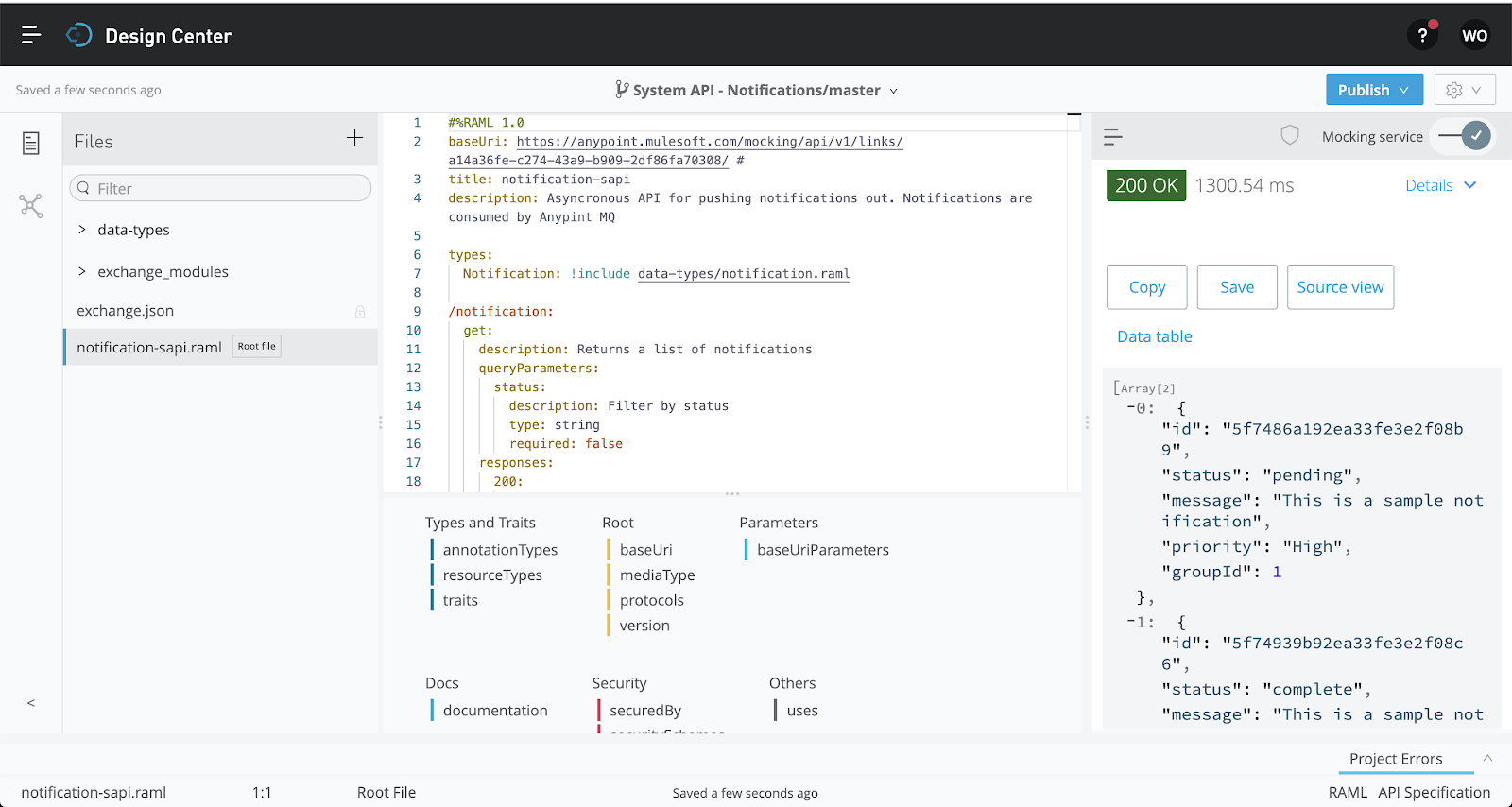Open the settings gear dropdown
This screenshot has height=807, width=1512.
1464,90
